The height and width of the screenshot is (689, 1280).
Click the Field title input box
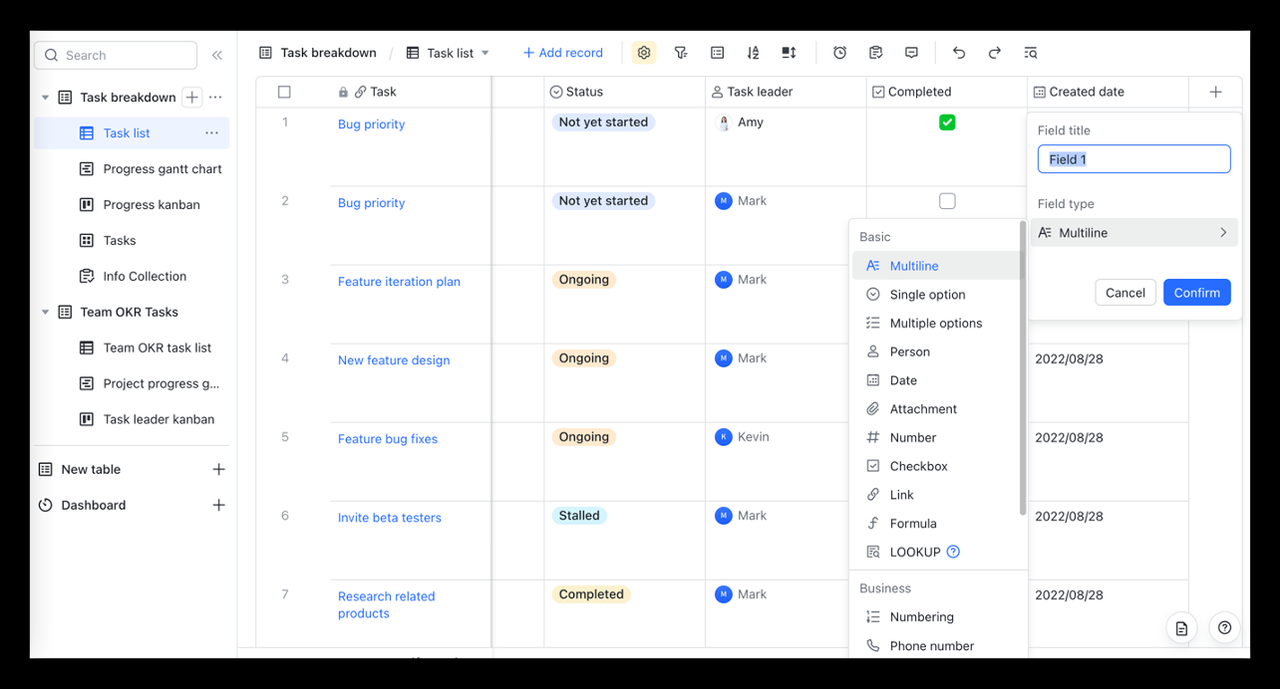[1134, 159]
